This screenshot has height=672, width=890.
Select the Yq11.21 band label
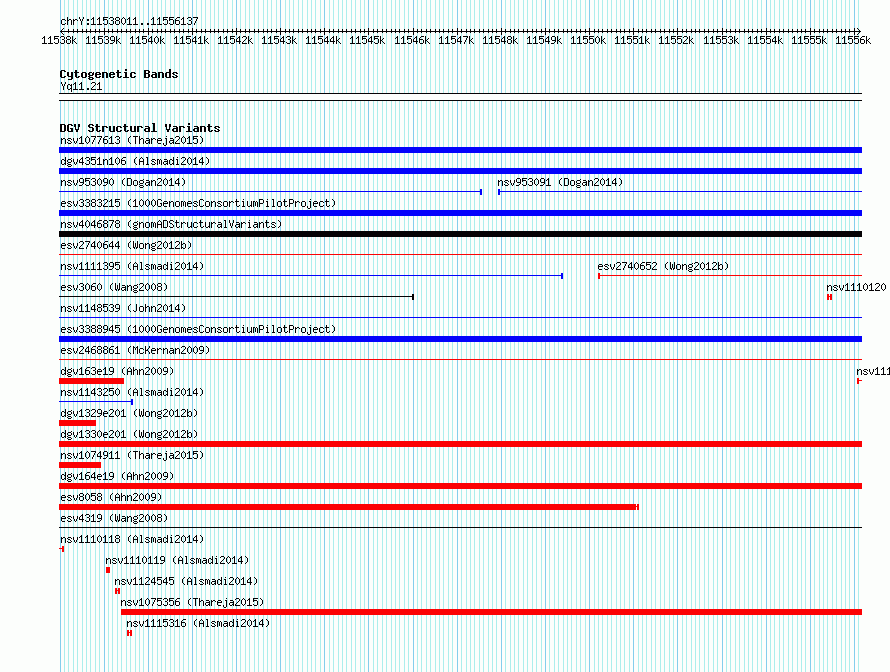coord(81,86)
